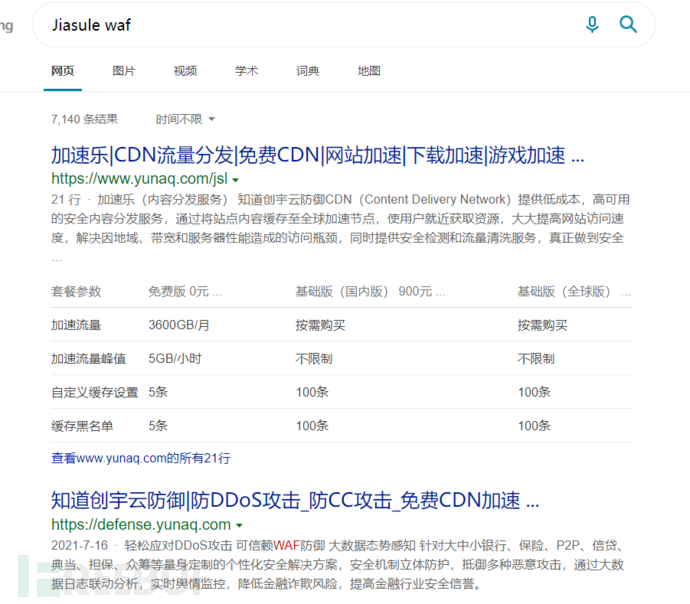Open the 加速乐|CDN流量分发 result title

click(317, 155)
